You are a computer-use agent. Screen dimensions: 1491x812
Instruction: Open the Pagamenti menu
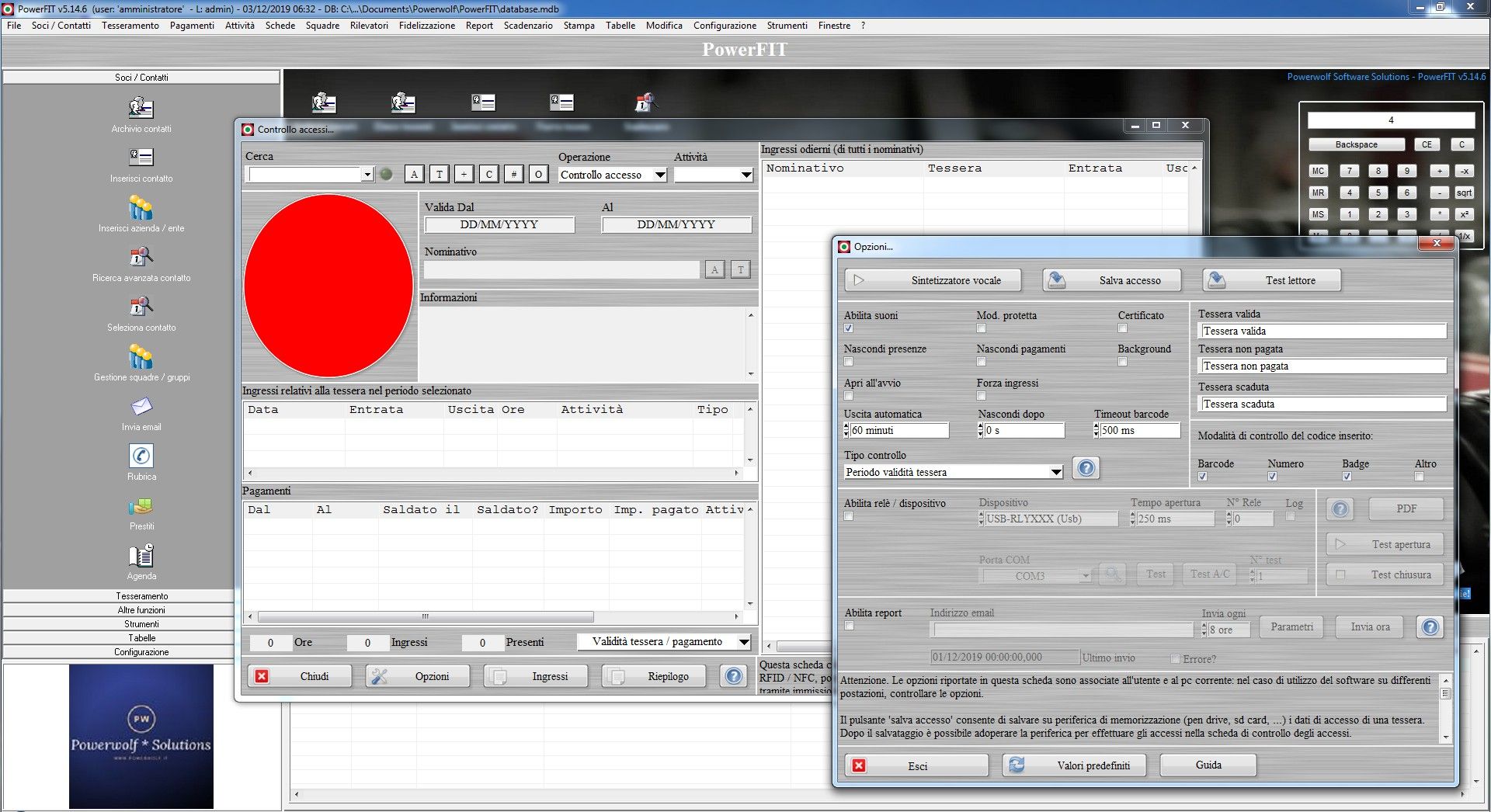pyautogui.click(x=192, y=26)
